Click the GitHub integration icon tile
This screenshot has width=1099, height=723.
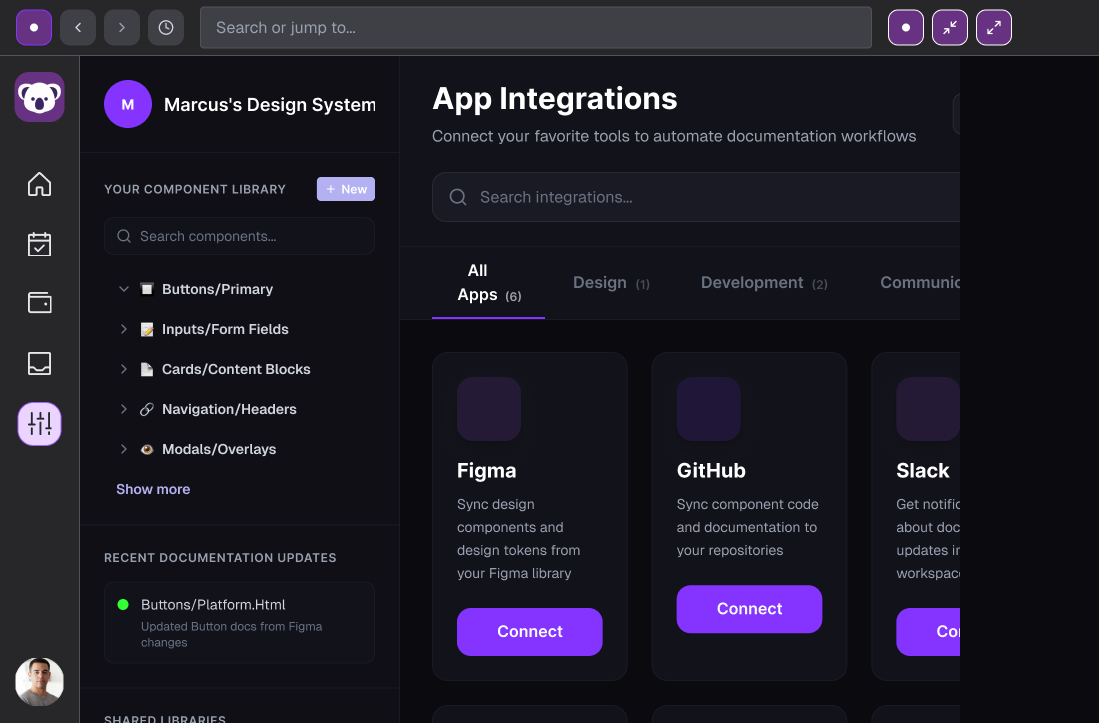(709, 409)
